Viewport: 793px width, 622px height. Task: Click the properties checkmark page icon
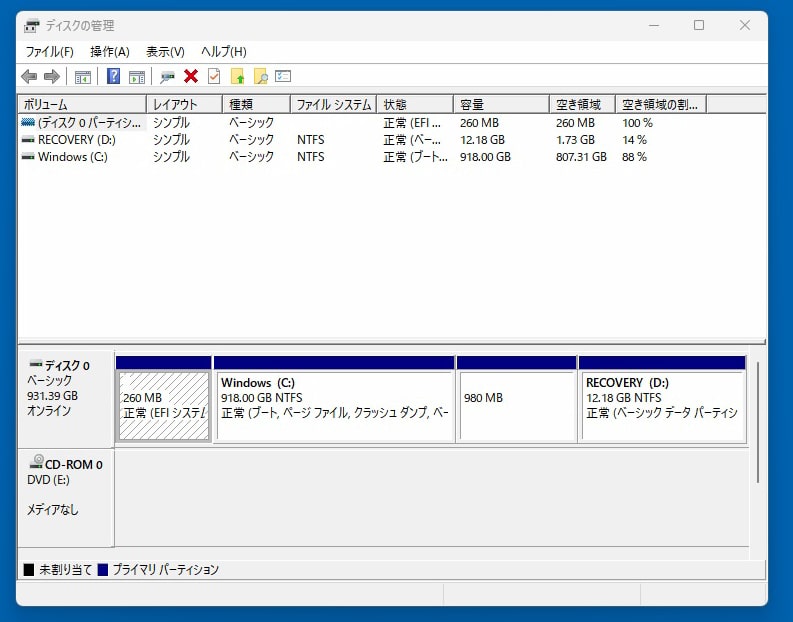(214, 76)
